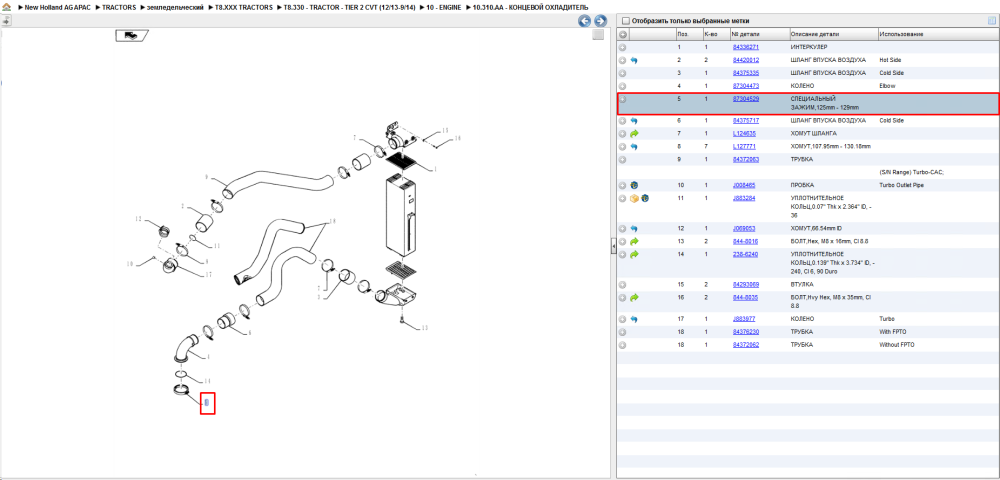Open part number link 87304529

click(746, 99)
